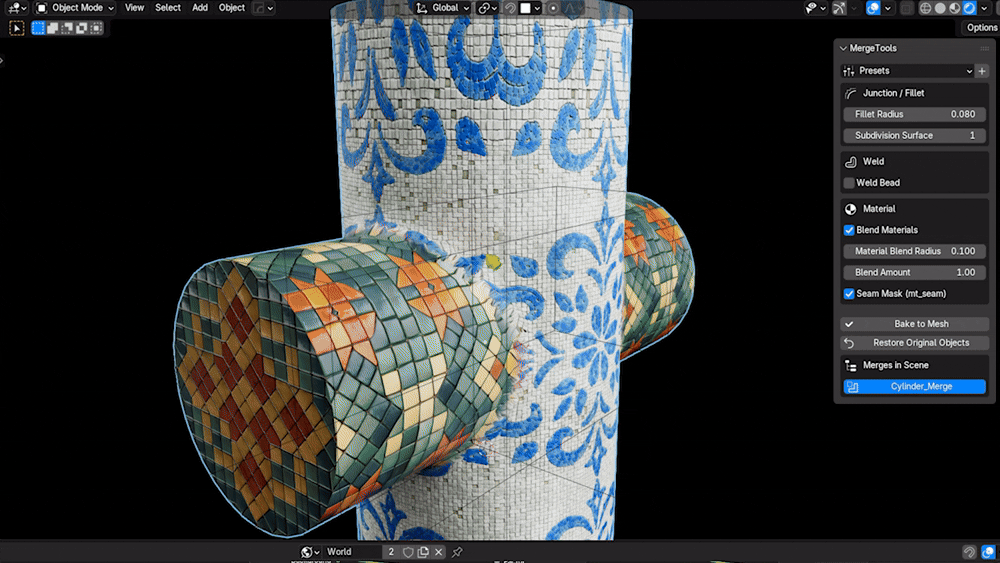The height and width of the screenshot is (563, 1000).
Task: Toggle proportional editing circle icon
Action: (553, 8)
